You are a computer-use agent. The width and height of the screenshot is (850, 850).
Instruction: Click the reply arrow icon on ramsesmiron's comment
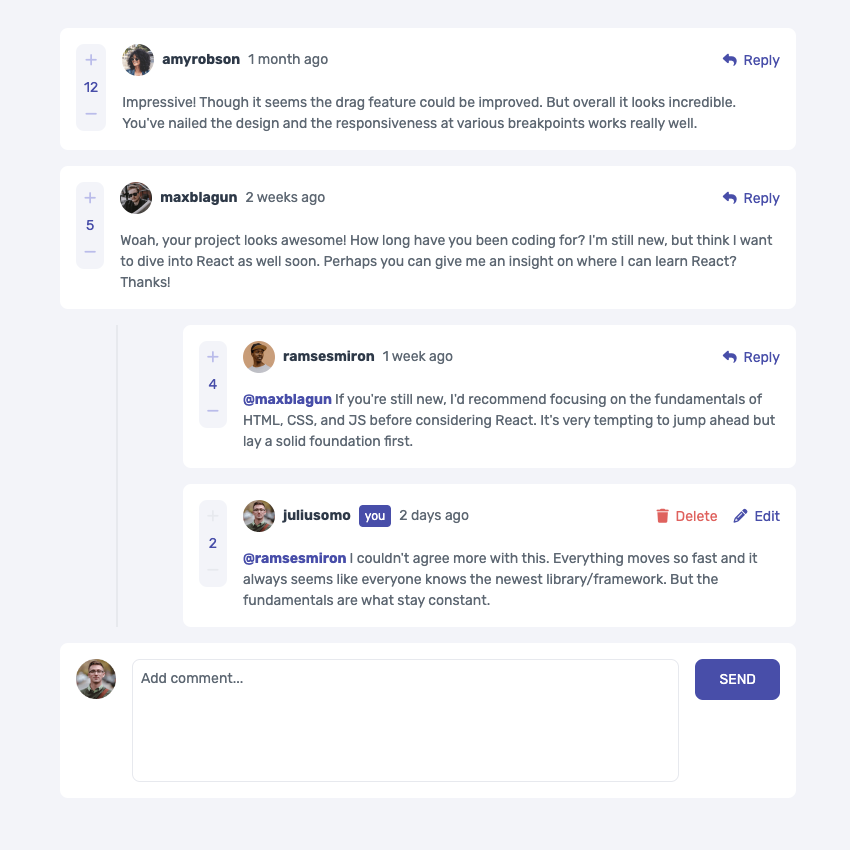tap(728, 357)
